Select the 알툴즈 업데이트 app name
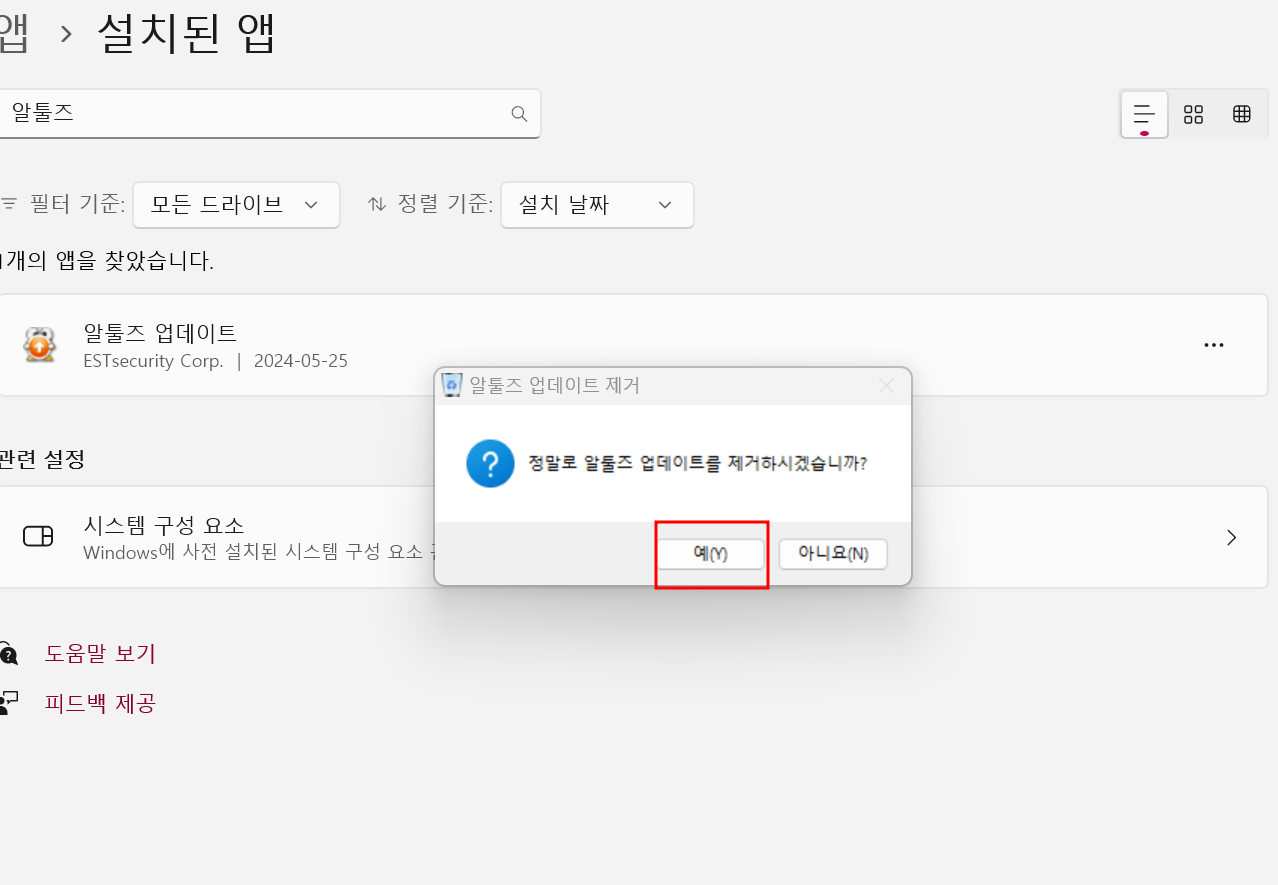The height and width of the screenshot is (885, 1278). (x=160, y=333)
